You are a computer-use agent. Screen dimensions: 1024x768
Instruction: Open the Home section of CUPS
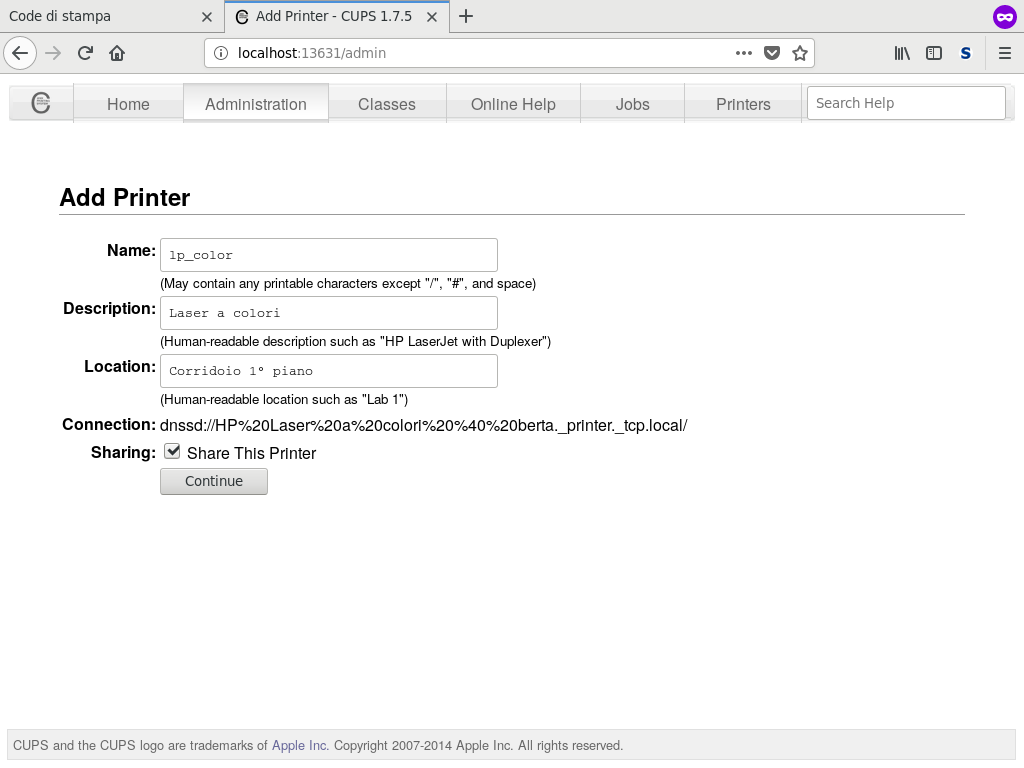click(x=128, y=104)
